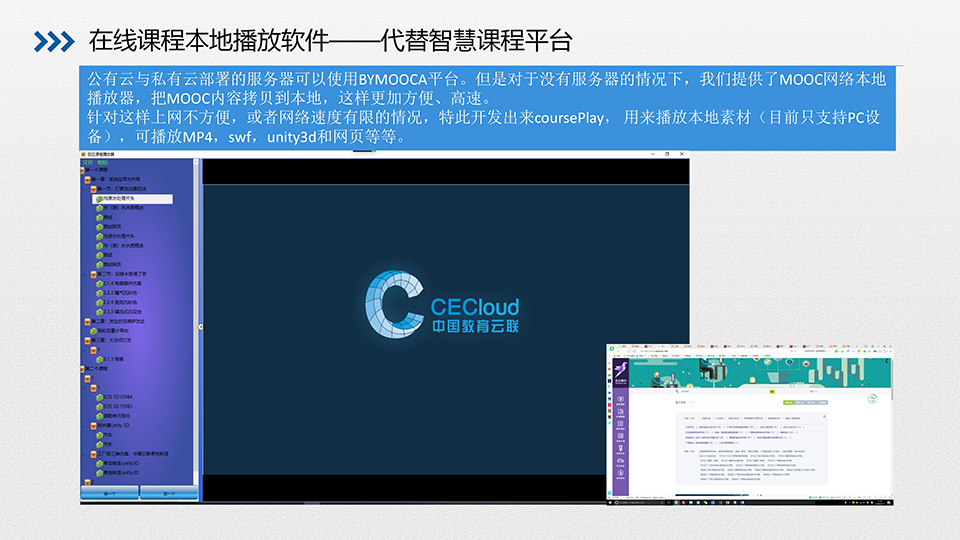This screenshot has height=540, width=960.
Task: Toggle arrow beside 工厂级三维仿真 node
Action: (83, 453)
